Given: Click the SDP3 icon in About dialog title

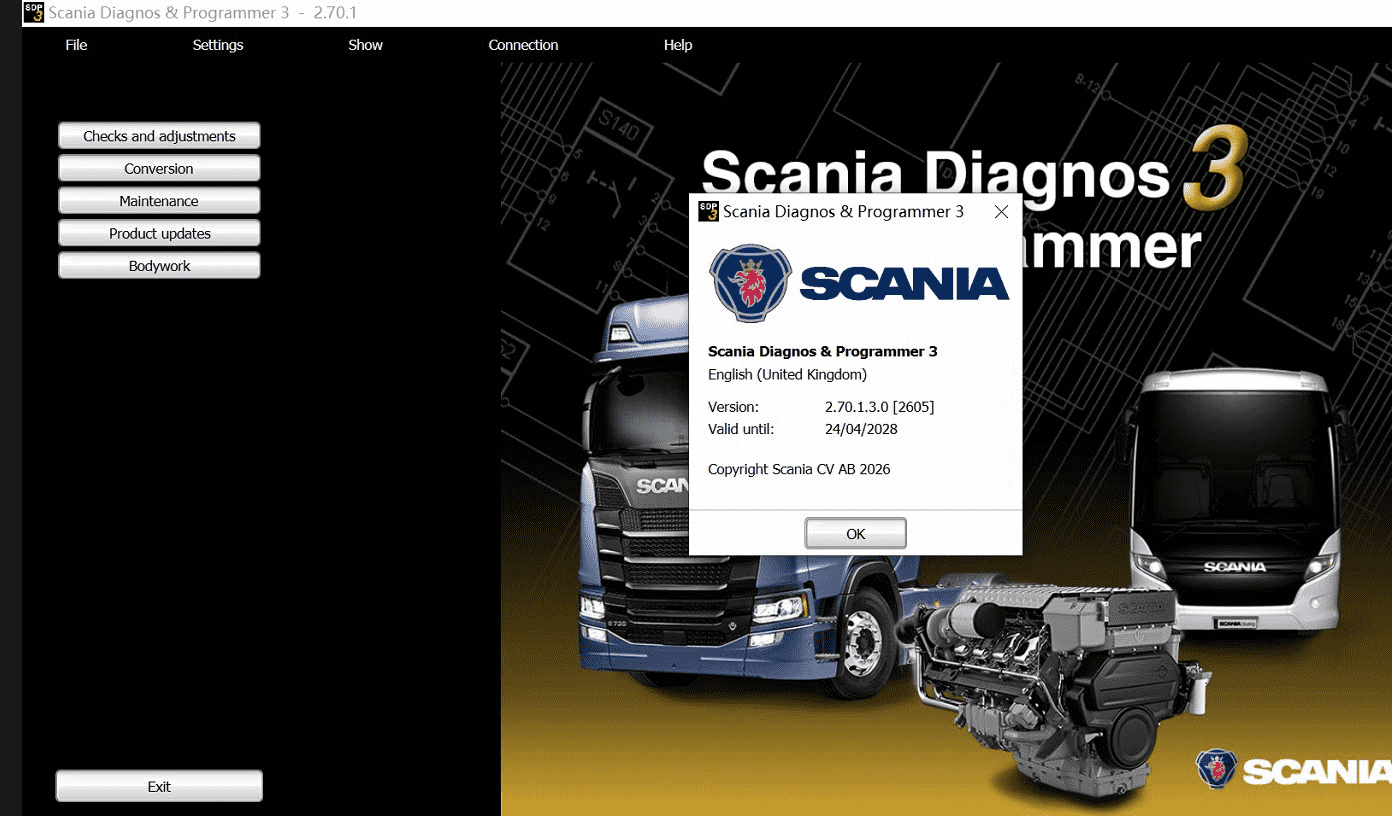Looking at the screenshot, I should [708, 211].
